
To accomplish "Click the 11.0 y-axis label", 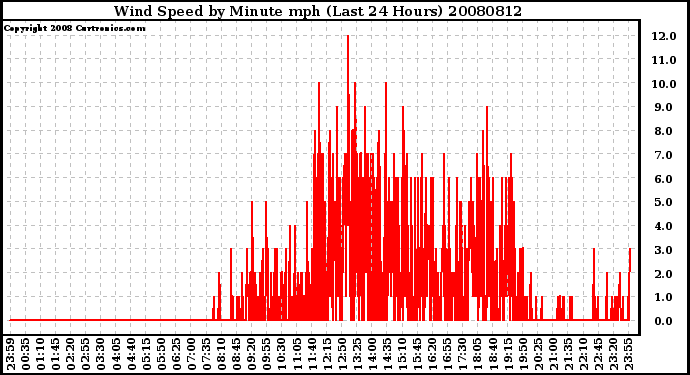I will (x=664, y=60).
